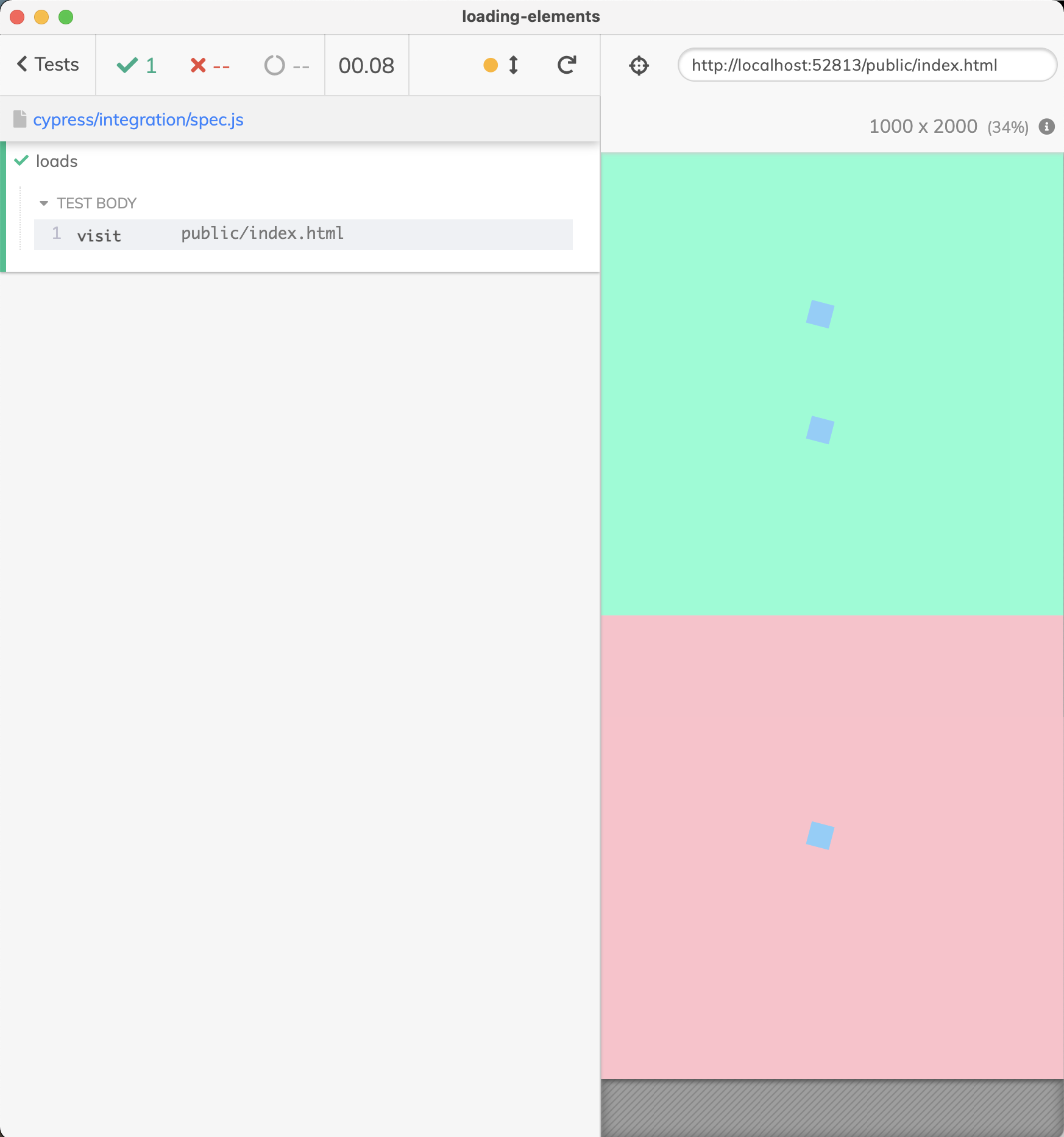Click the 1000 x 2000 viewport size label
The height and width of the screenshot is (1137, 1064).
(923, 126)
